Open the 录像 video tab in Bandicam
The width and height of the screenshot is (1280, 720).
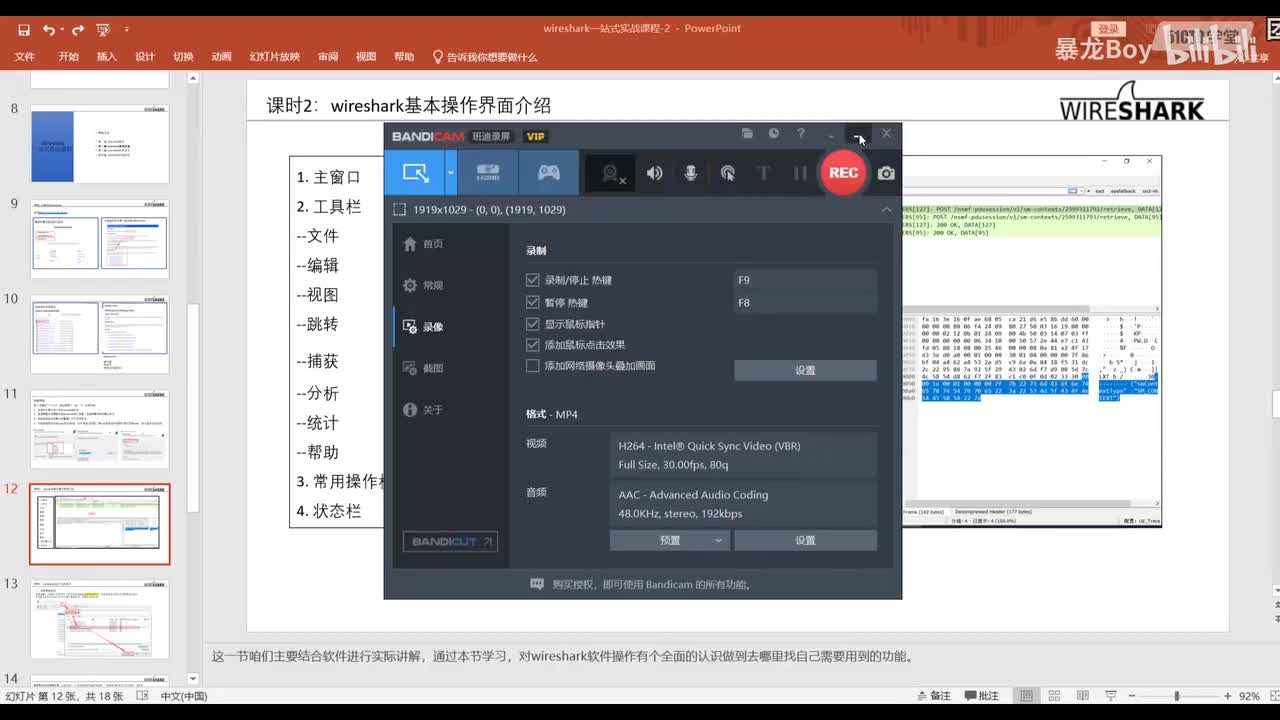tap(423, 327)
